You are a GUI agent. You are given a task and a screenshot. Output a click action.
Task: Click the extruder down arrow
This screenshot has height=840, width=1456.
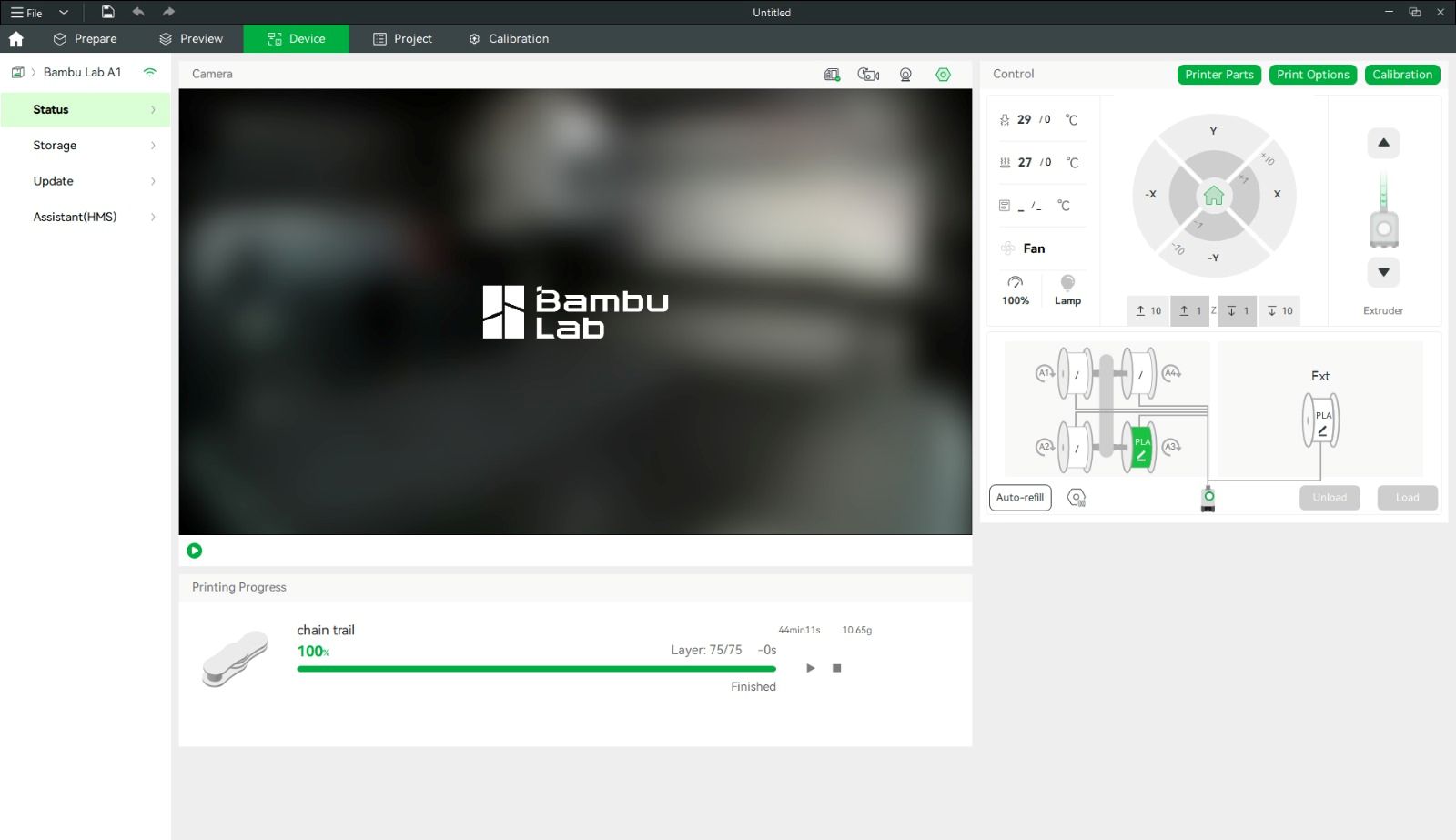(x=1383, y=272)
